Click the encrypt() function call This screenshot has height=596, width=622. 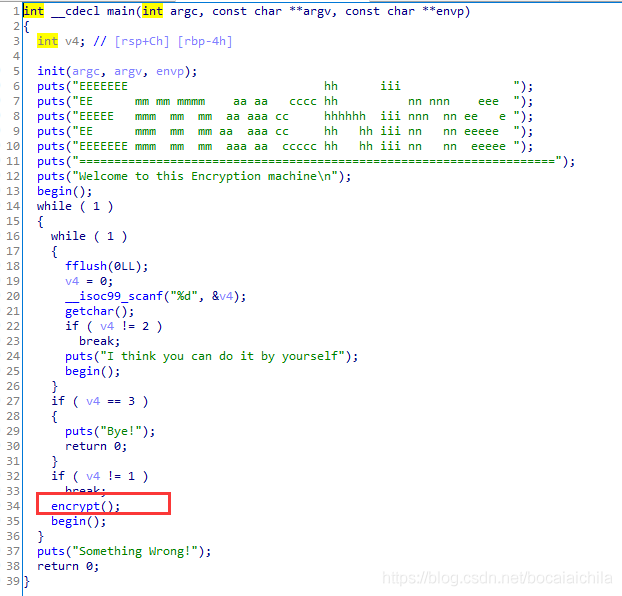(85, 506)
